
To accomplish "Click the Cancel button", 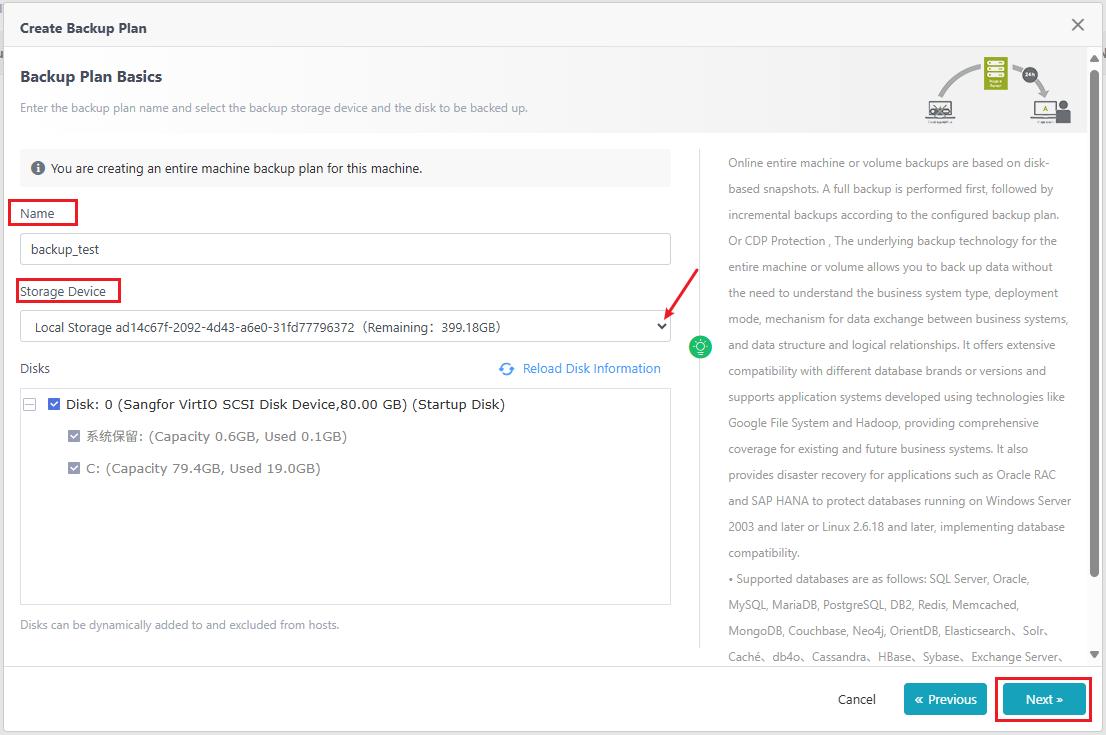I will pyautogui.click(x=856, y=700).
